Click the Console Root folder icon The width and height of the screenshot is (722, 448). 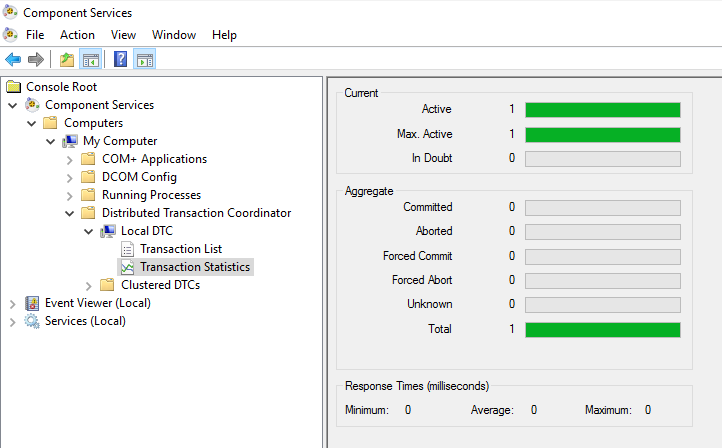point(14,87)
